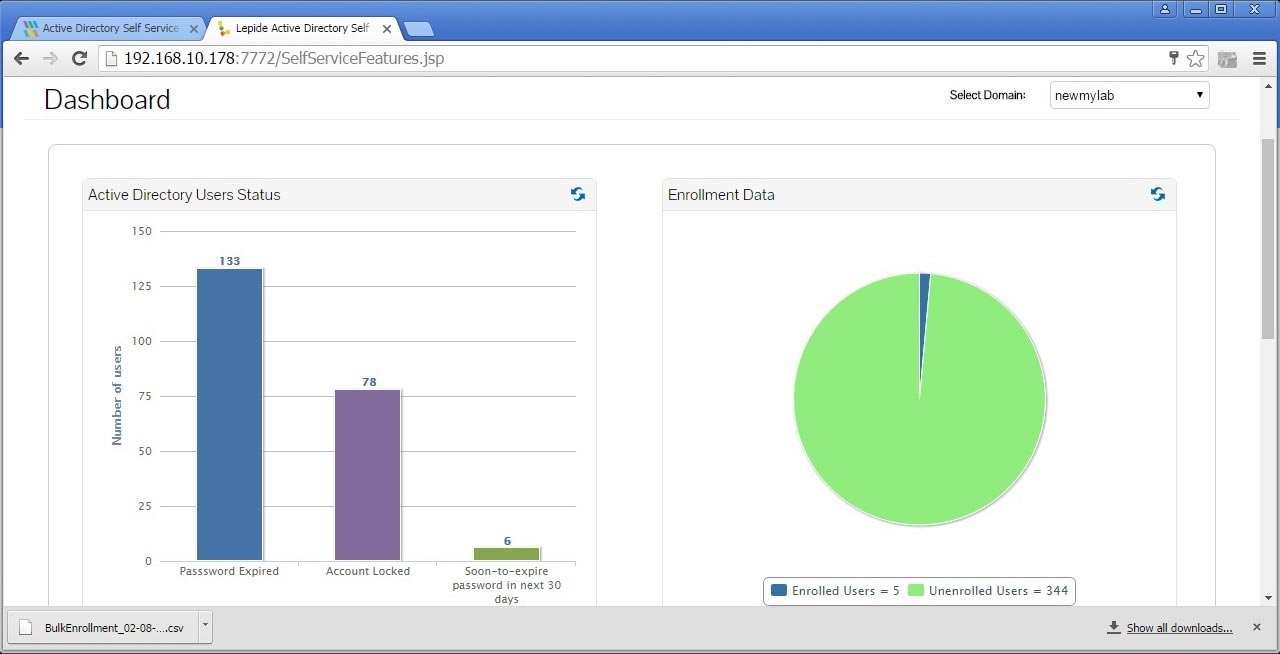Open the new tab button
Viewport: 1280px width, 654px height.
(419, 29)
